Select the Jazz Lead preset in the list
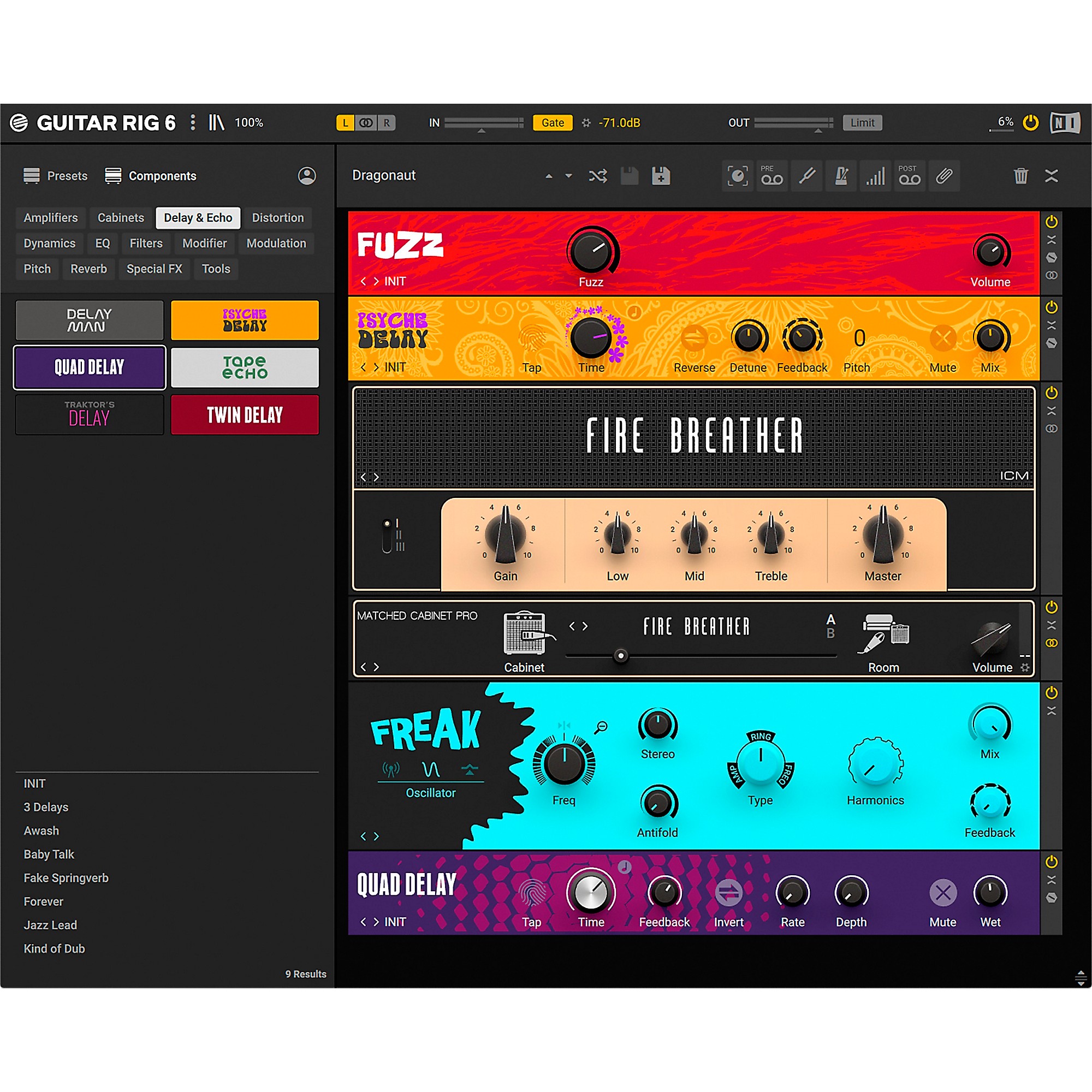Viewport: 1092px width, 1092px height. point(50,925)
